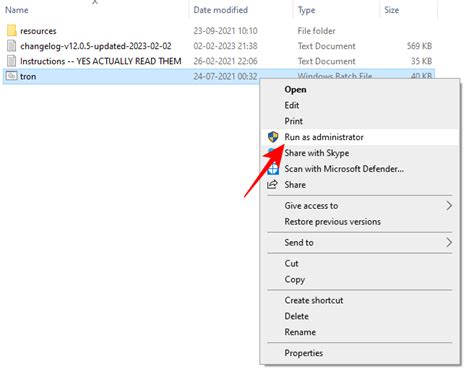Expand the Send to submenu arrow
Image resolution: width=474 pixels, height=377 pixels.
449,242
